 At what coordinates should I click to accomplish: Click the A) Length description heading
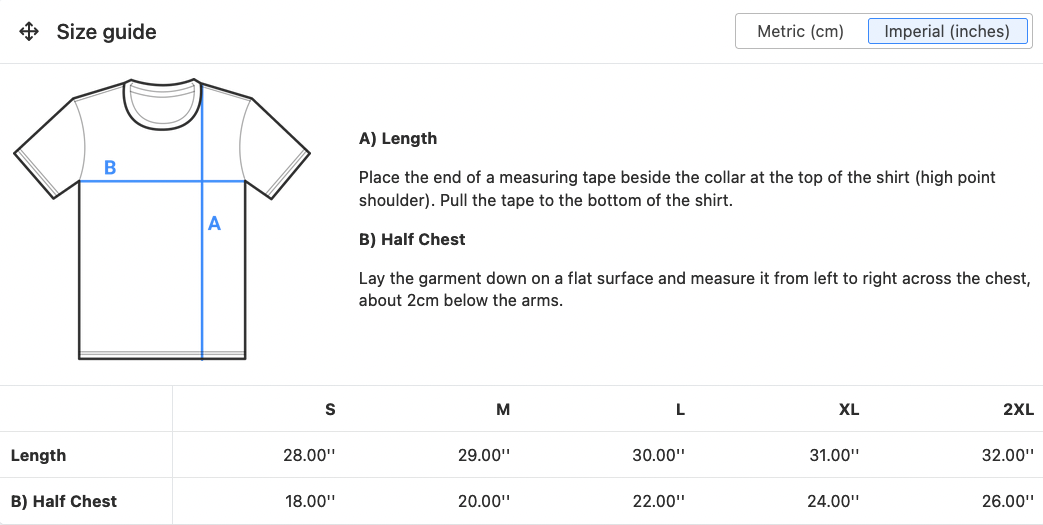coord(398,138)
